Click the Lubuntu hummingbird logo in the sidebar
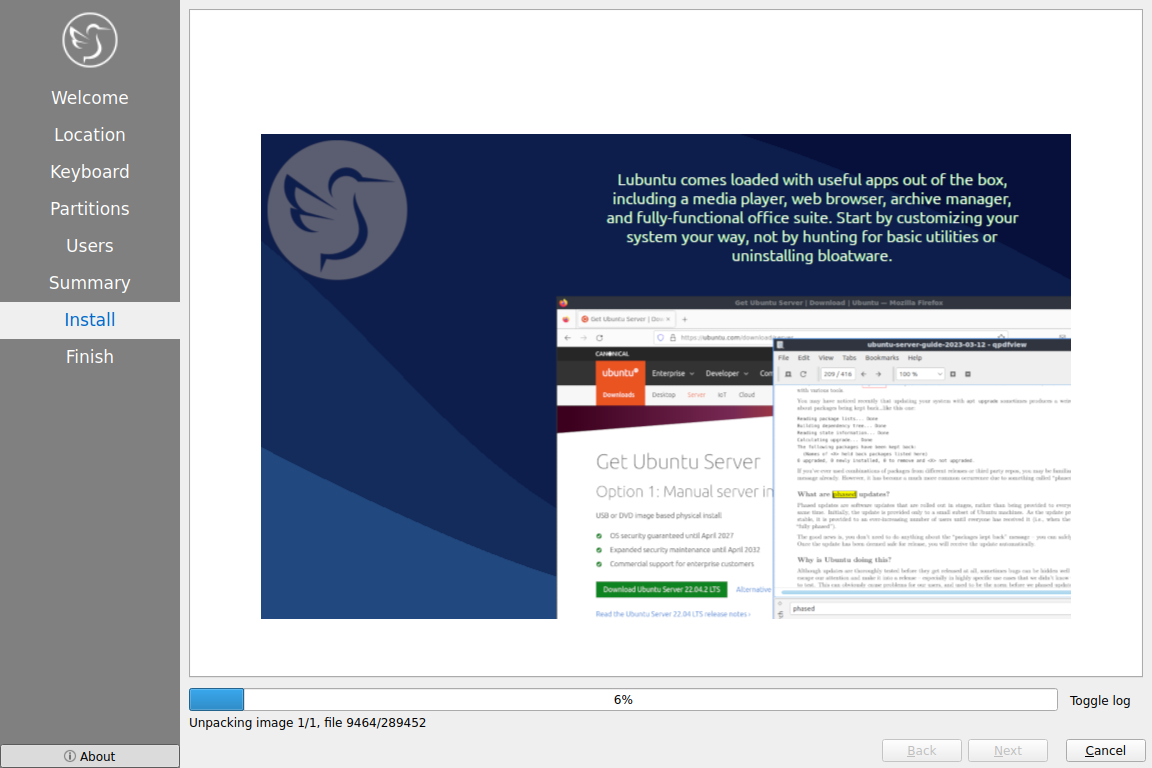1152x768 pixels. (90, 40)
